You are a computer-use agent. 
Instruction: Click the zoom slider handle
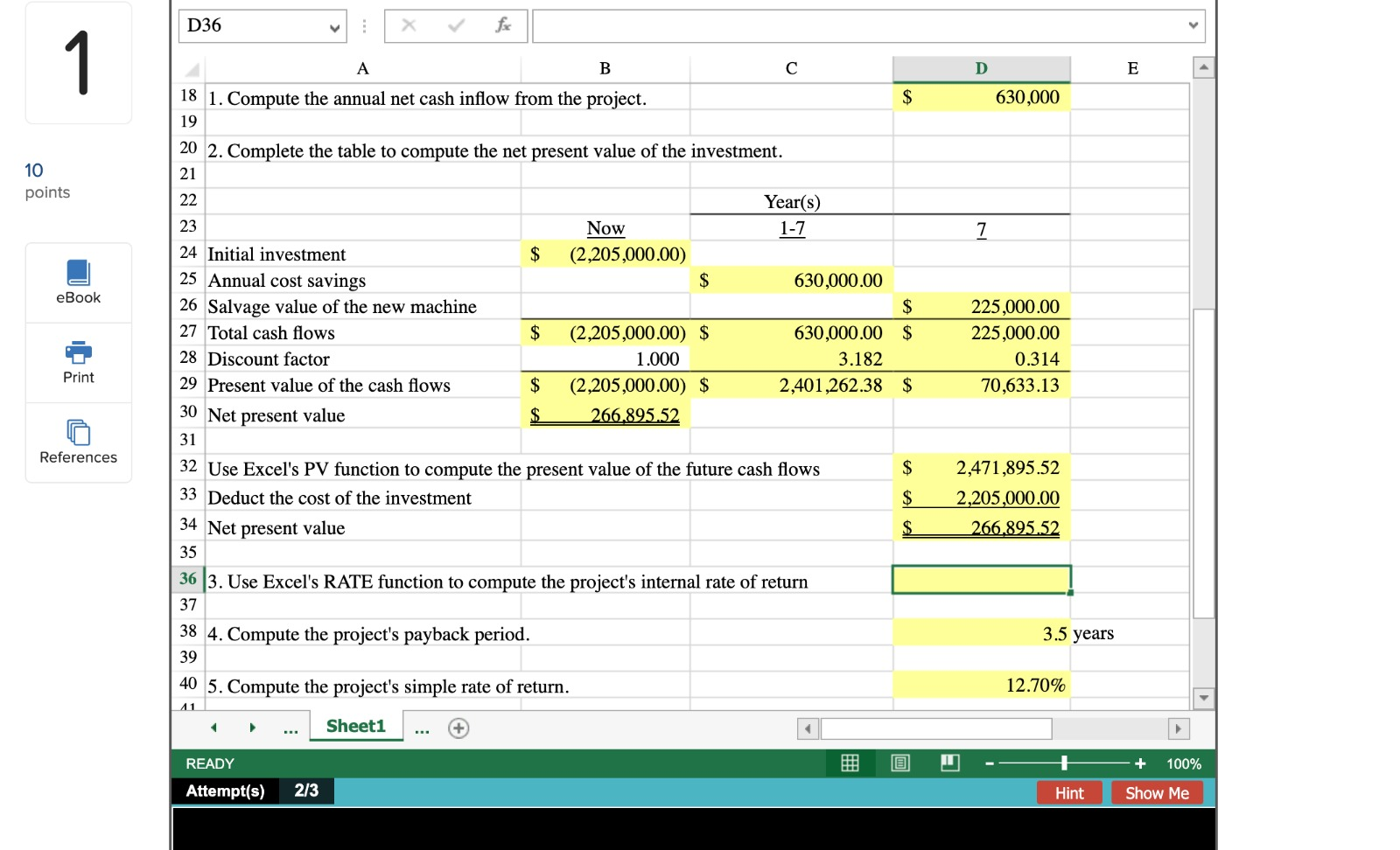pos(1064,763)
